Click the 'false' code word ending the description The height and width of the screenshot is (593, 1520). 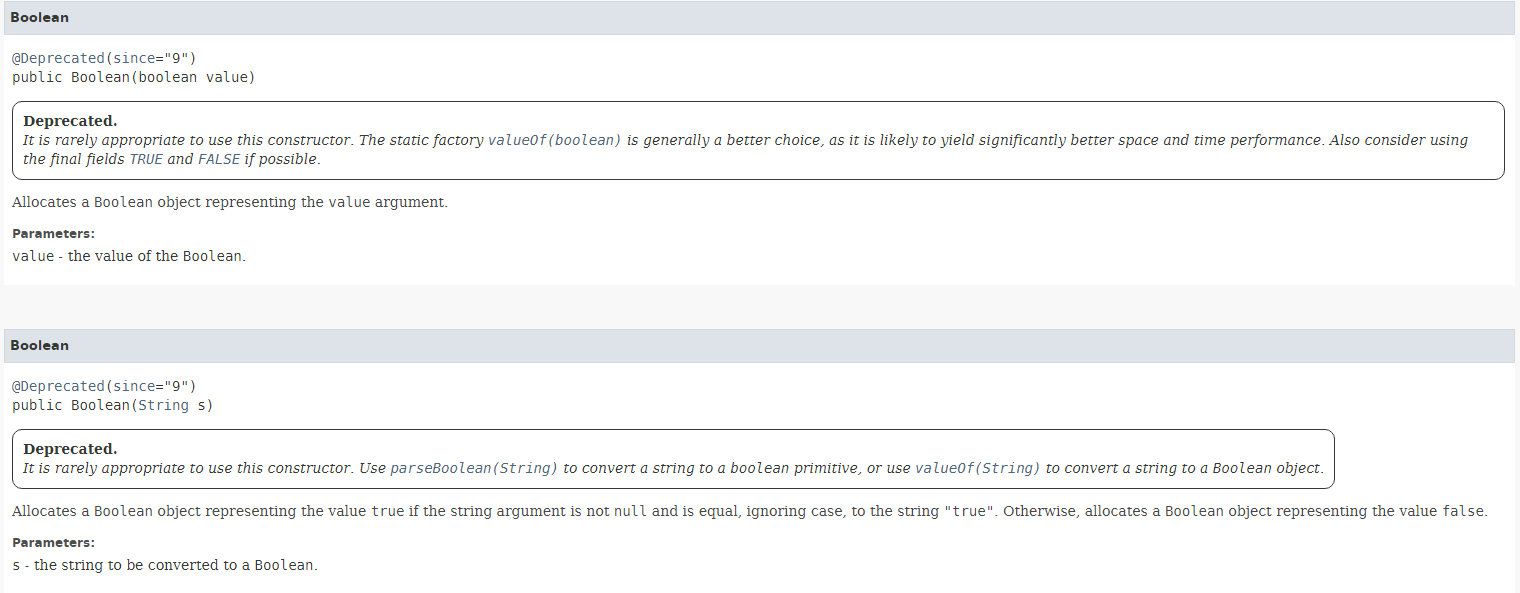(1464, 511)
